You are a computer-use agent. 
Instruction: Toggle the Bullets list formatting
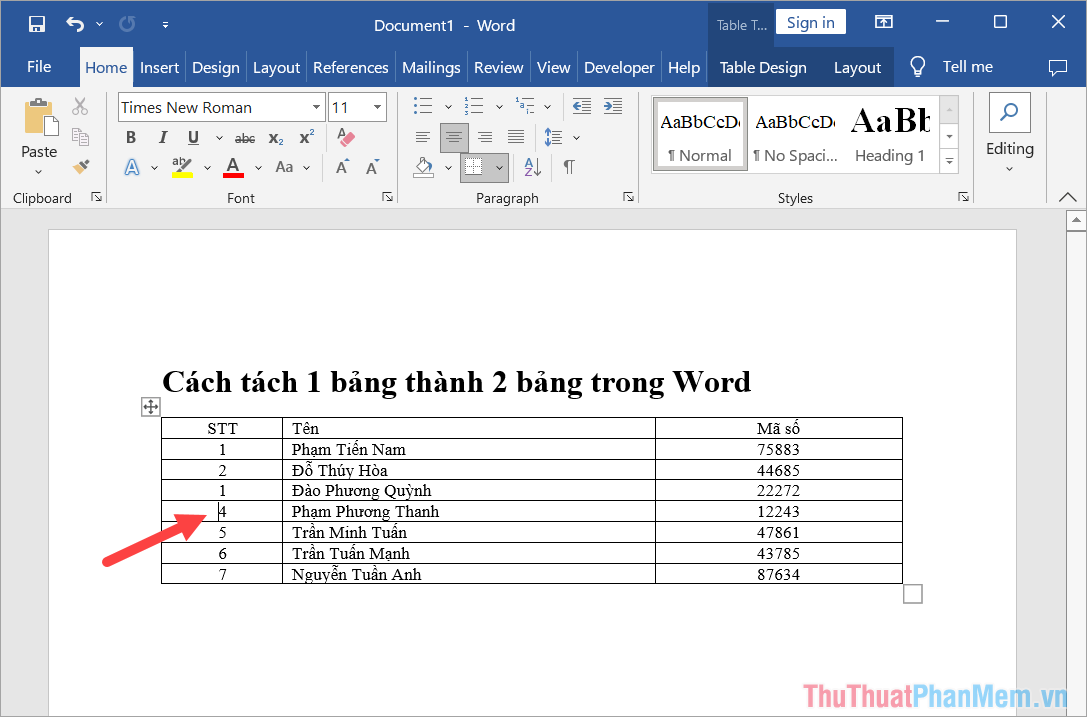click(422, 105)
